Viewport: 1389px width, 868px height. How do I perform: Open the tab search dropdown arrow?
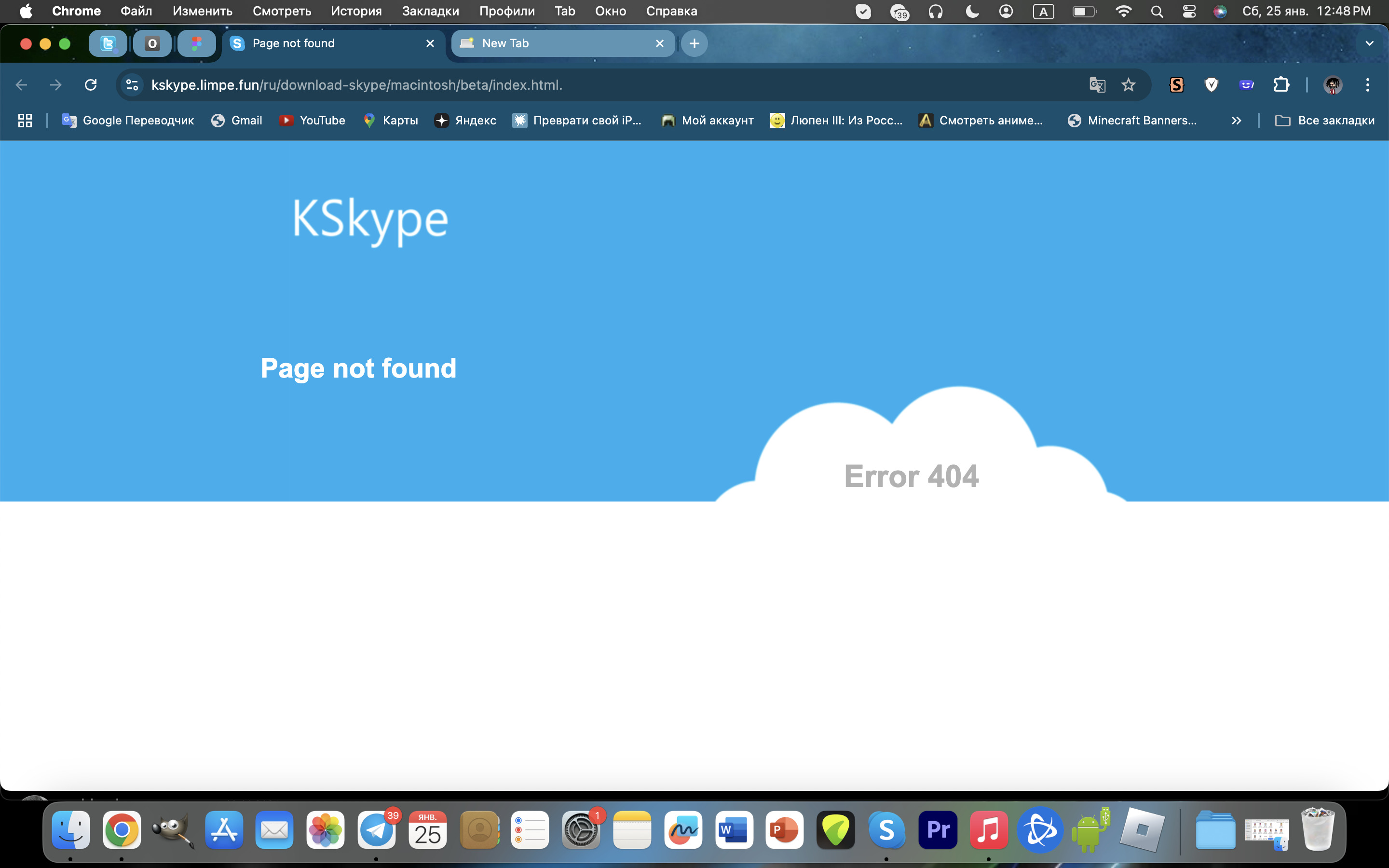point(1369,43)
